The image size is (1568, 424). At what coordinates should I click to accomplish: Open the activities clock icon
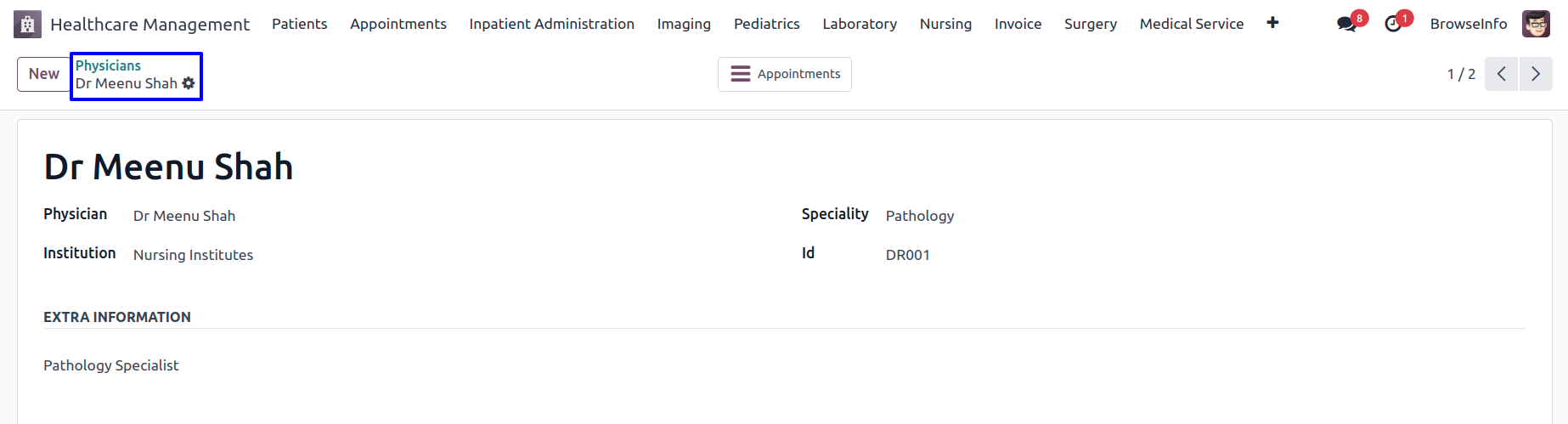click(1393, 24)
